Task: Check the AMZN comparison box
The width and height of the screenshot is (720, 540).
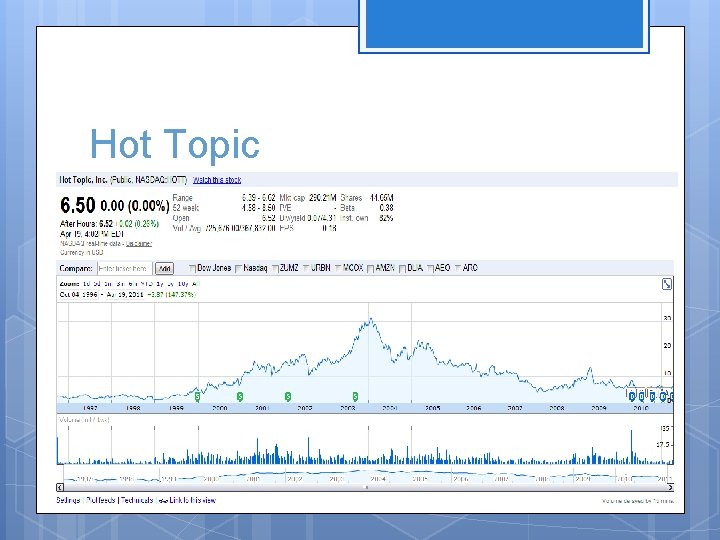Action: pos(371,268)
